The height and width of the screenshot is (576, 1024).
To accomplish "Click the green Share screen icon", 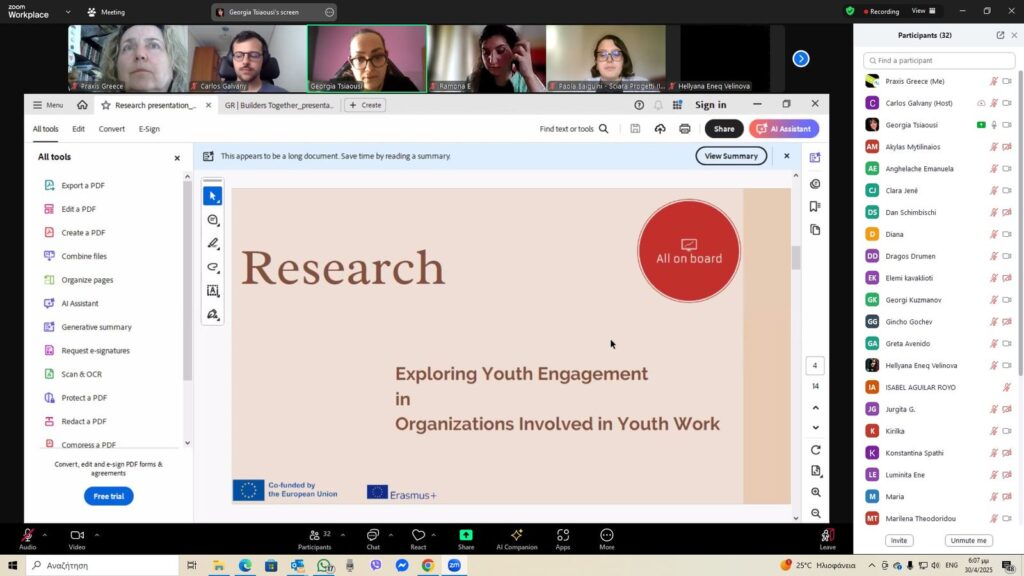I will (466, 536).
